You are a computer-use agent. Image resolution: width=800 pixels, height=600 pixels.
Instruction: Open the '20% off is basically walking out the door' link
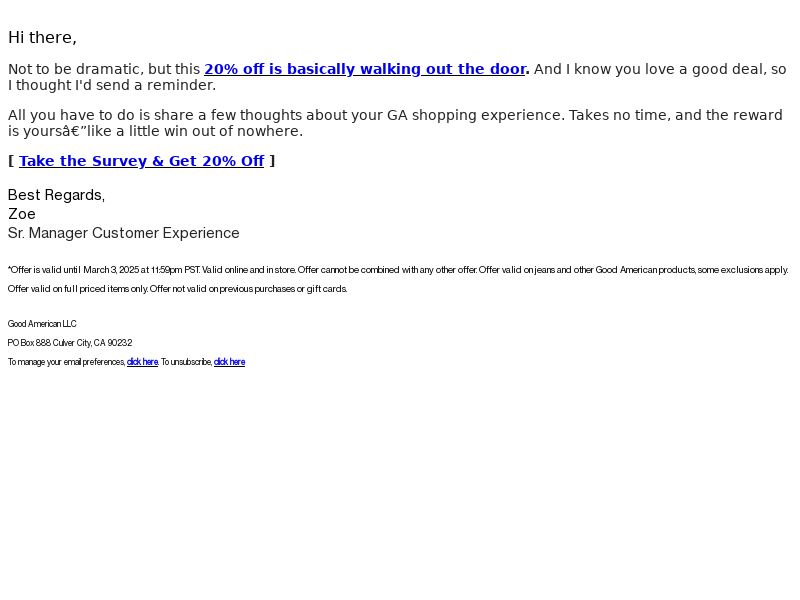(365, 69)
